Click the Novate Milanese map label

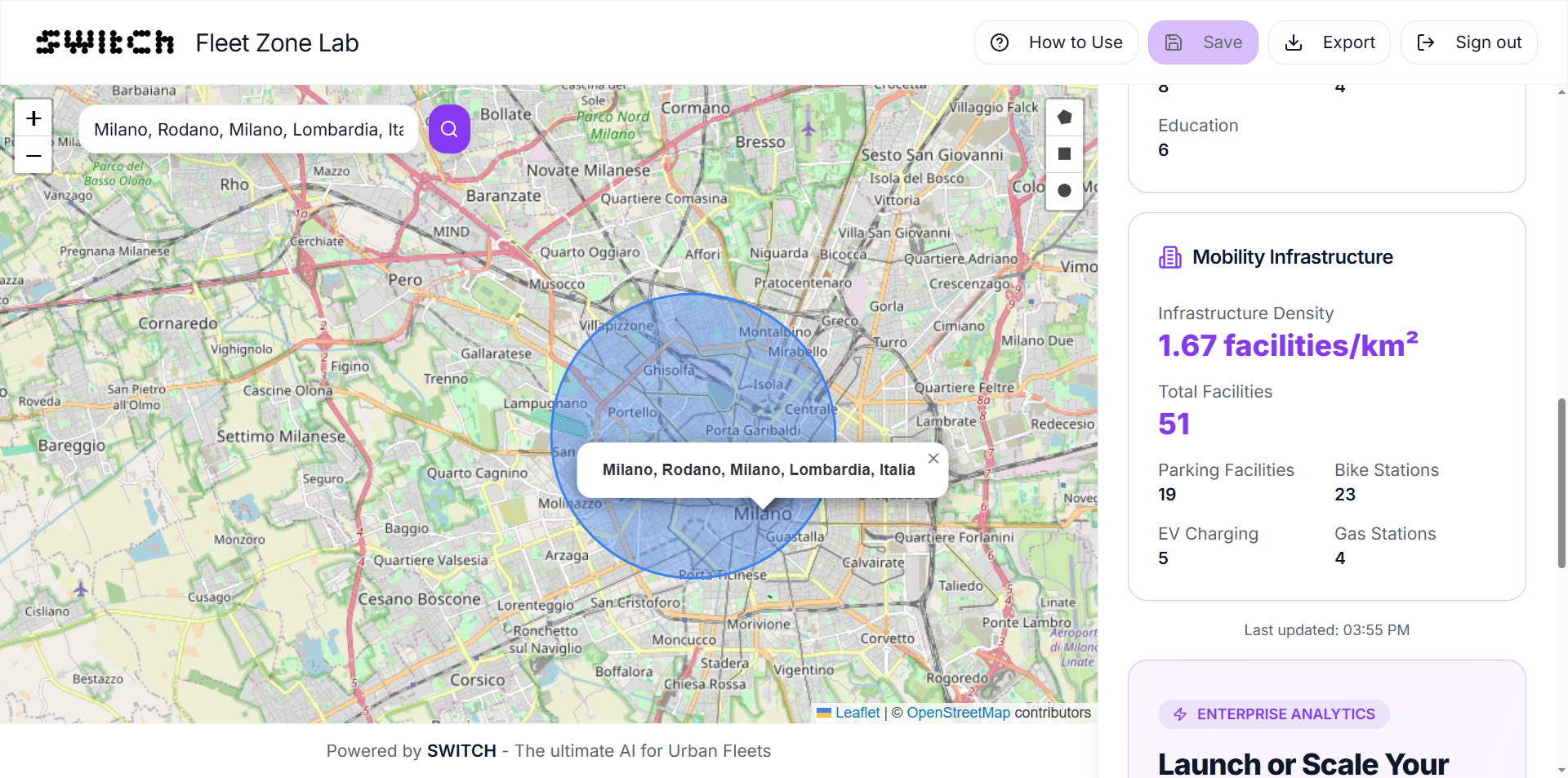(x=588, y=171)
